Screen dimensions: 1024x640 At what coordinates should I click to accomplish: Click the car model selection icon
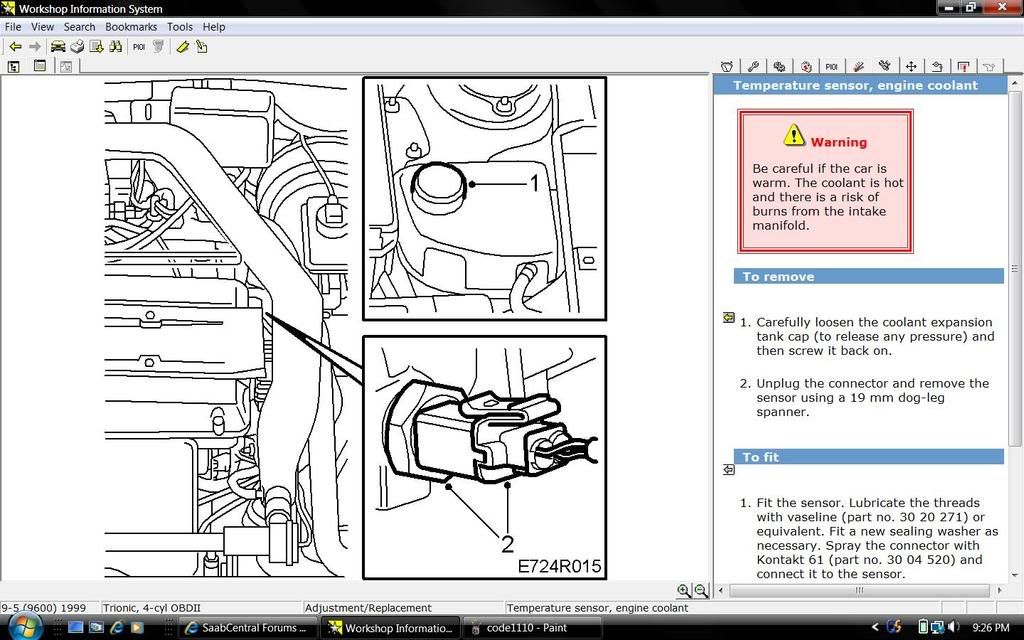click(x=58, y=46)
